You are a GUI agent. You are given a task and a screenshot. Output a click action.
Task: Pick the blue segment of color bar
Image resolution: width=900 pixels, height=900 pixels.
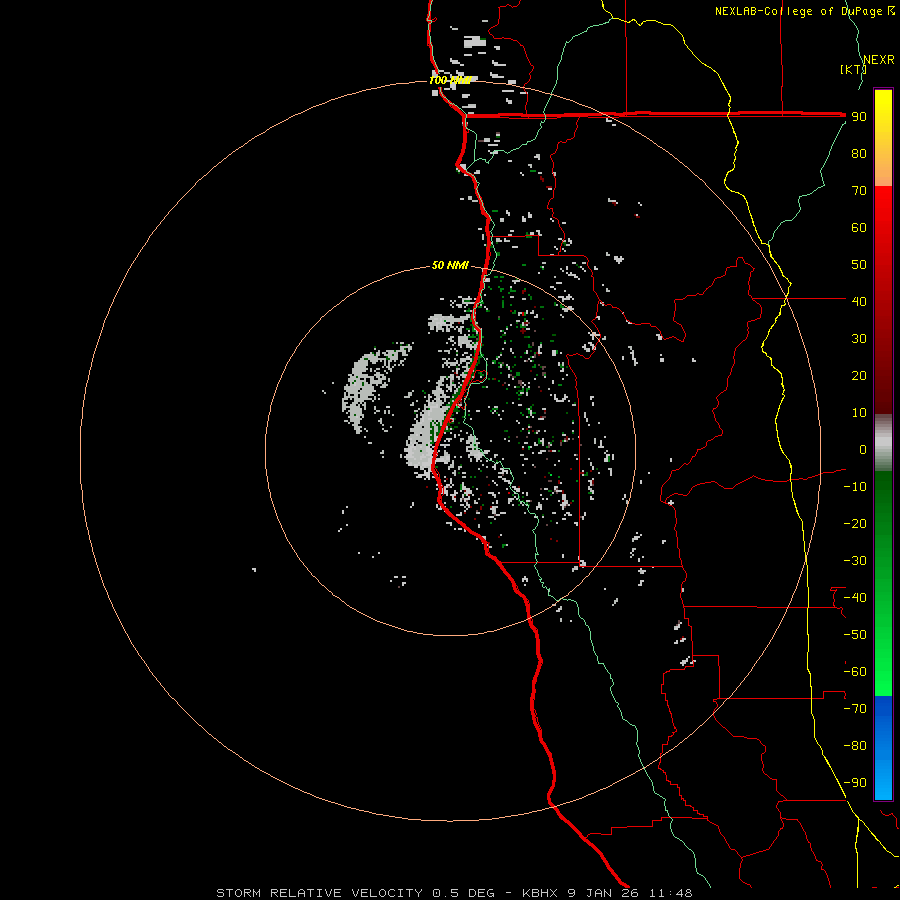tap(883, 747)
